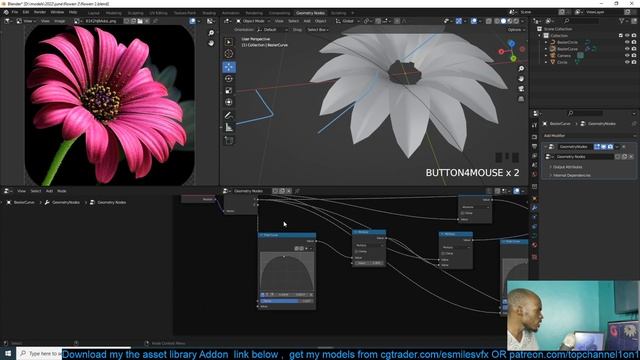Click the blue Z axis on the navigation gizmo
The height and width of the screenshot is (360, 640).
511,43
